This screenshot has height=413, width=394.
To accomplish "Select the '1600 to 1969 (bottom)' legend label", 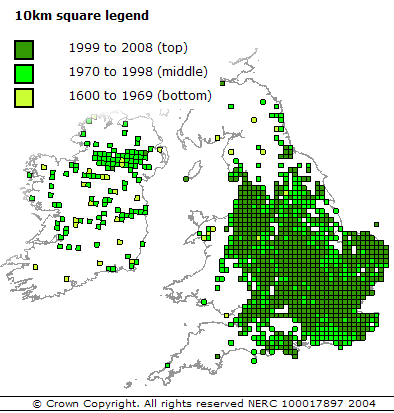I will 140,96.
